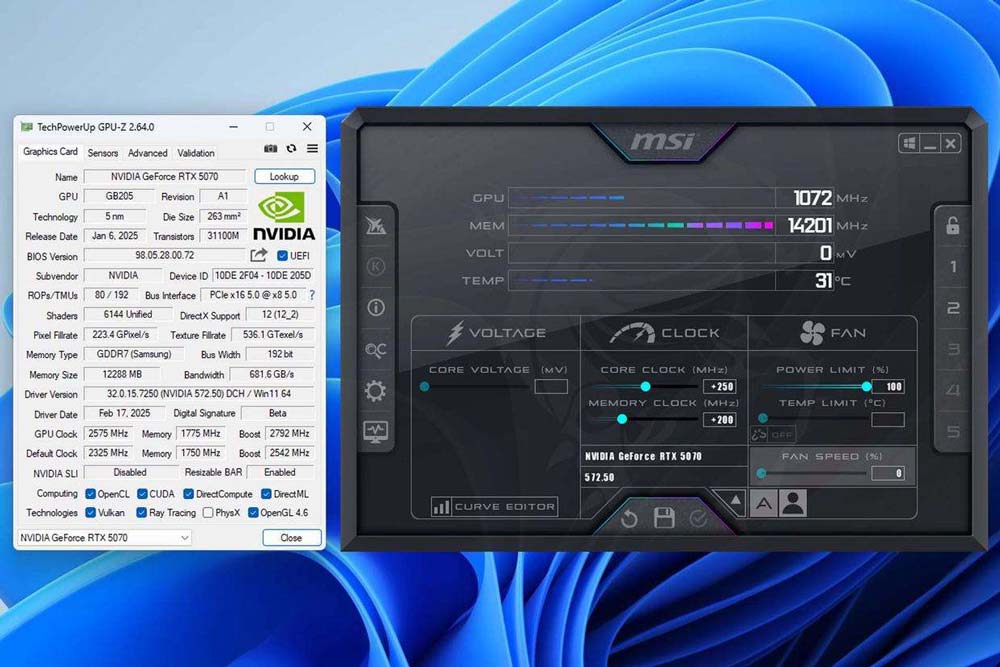Launch the OC Scanner icon

[x=376, y=349]
